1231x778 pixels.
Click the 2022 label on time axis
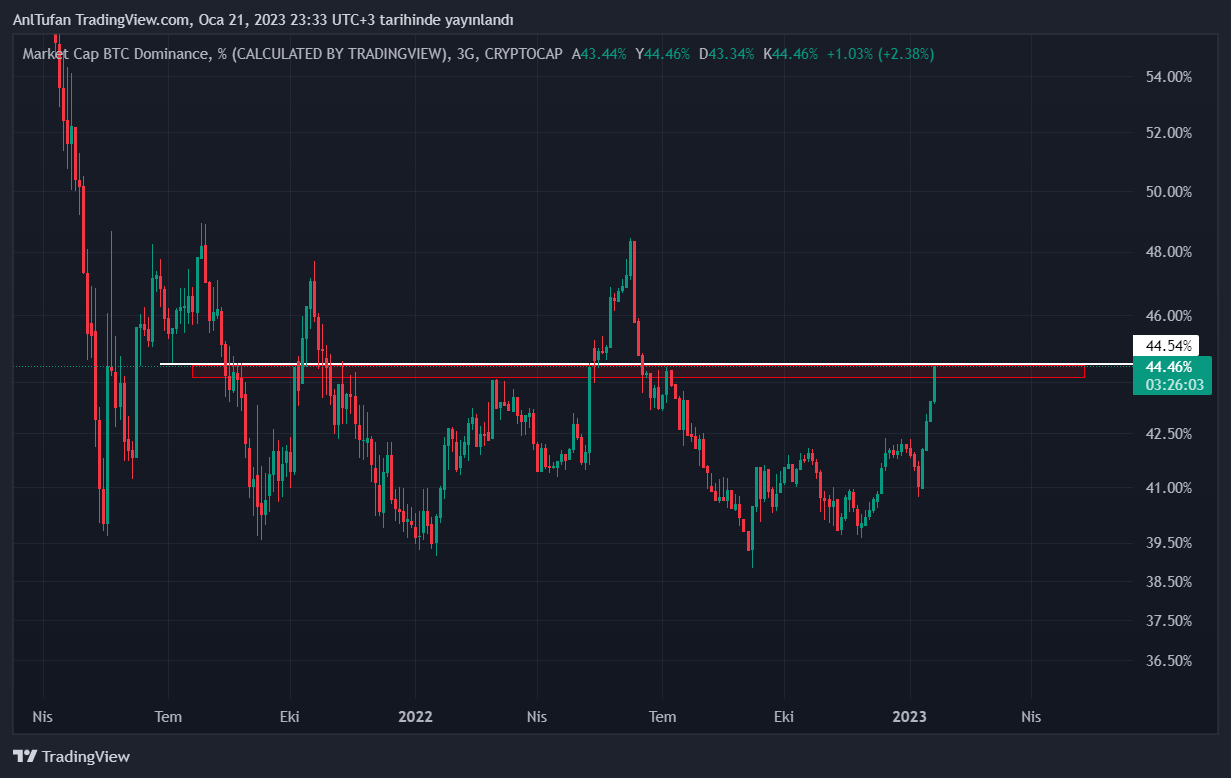tap(415, 716)
